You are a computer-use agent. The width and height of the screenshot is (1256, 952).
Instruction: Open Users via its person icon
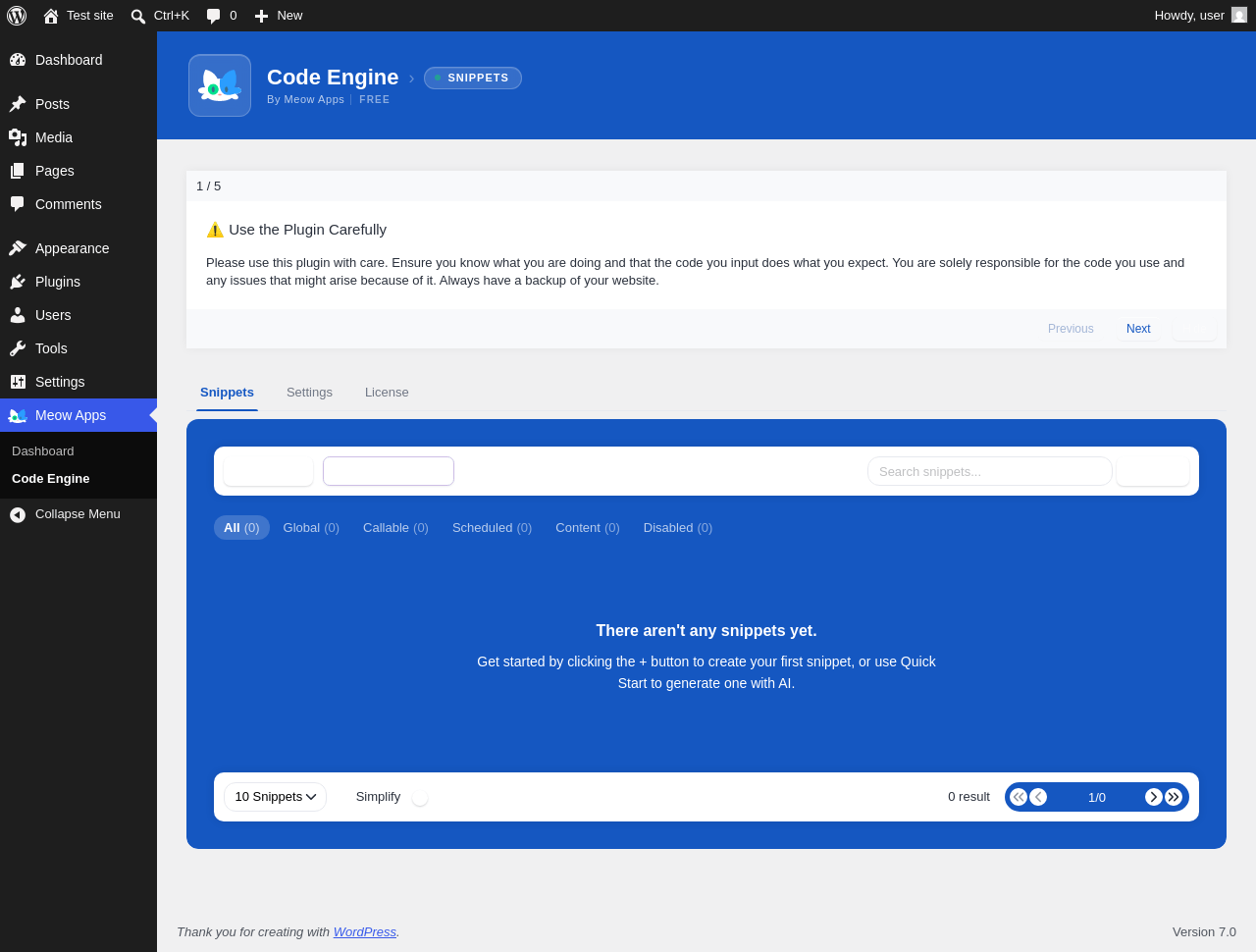(x=18, y=315)
